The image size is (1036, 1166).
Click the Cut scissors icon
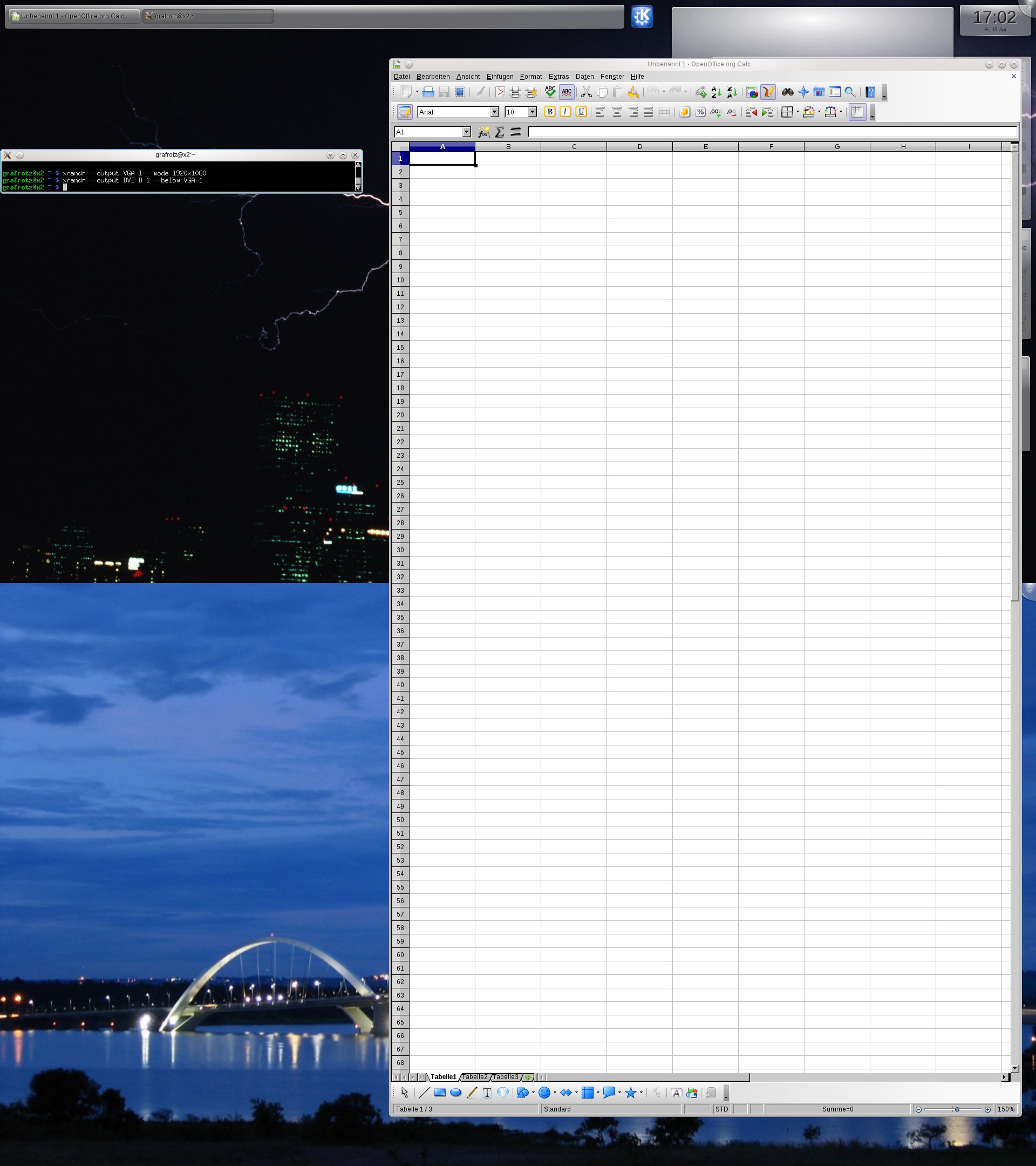585,92
